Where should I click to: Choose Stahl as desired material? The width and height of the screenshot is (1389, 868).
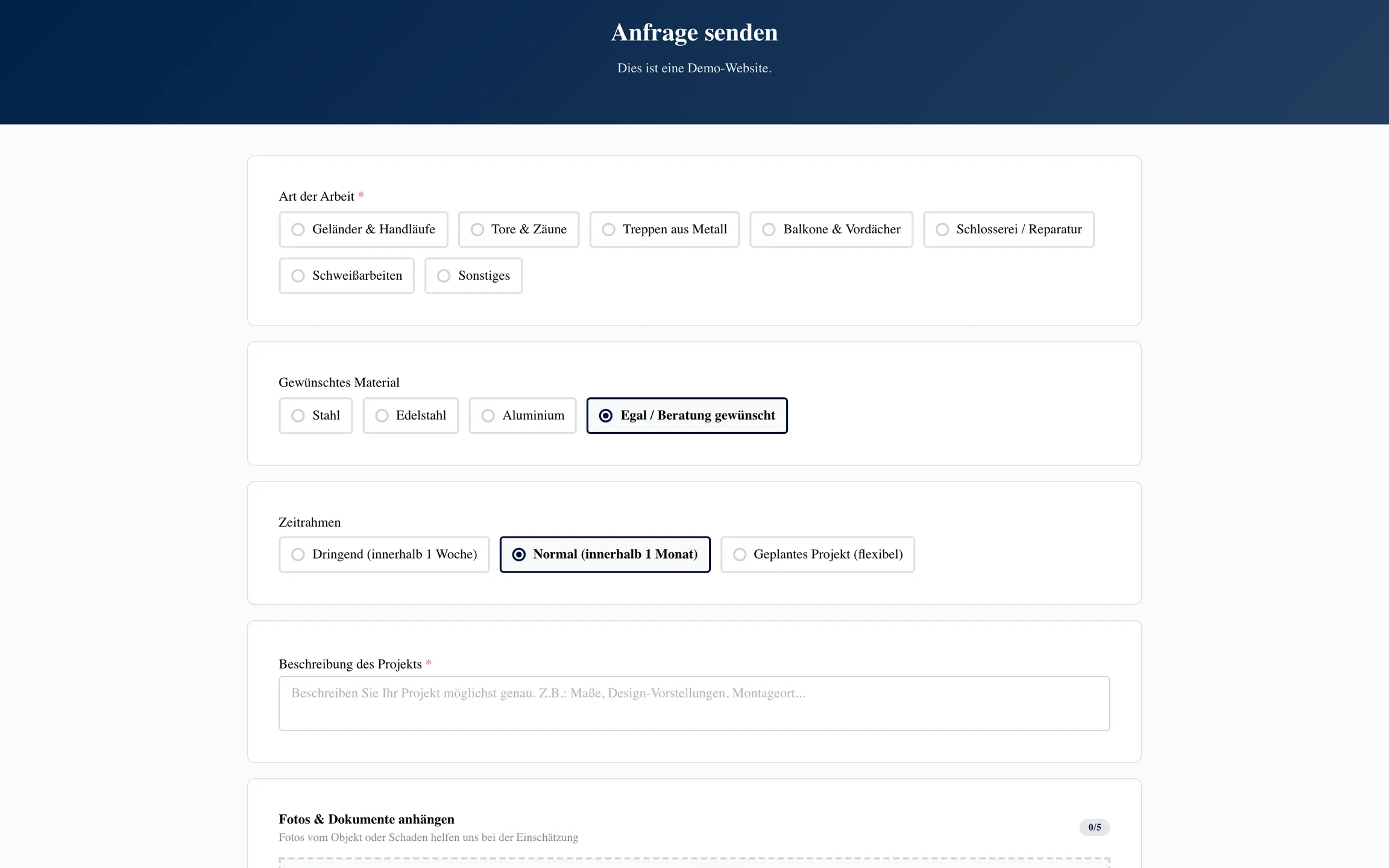tap(315, 415)
